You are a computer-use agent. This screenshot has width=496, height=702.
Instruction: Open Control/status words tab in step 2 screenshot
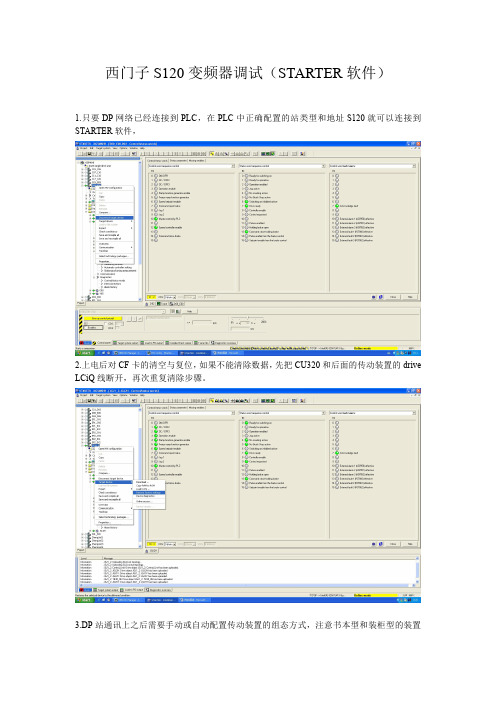pyautogui.click(x=158, y=407)
